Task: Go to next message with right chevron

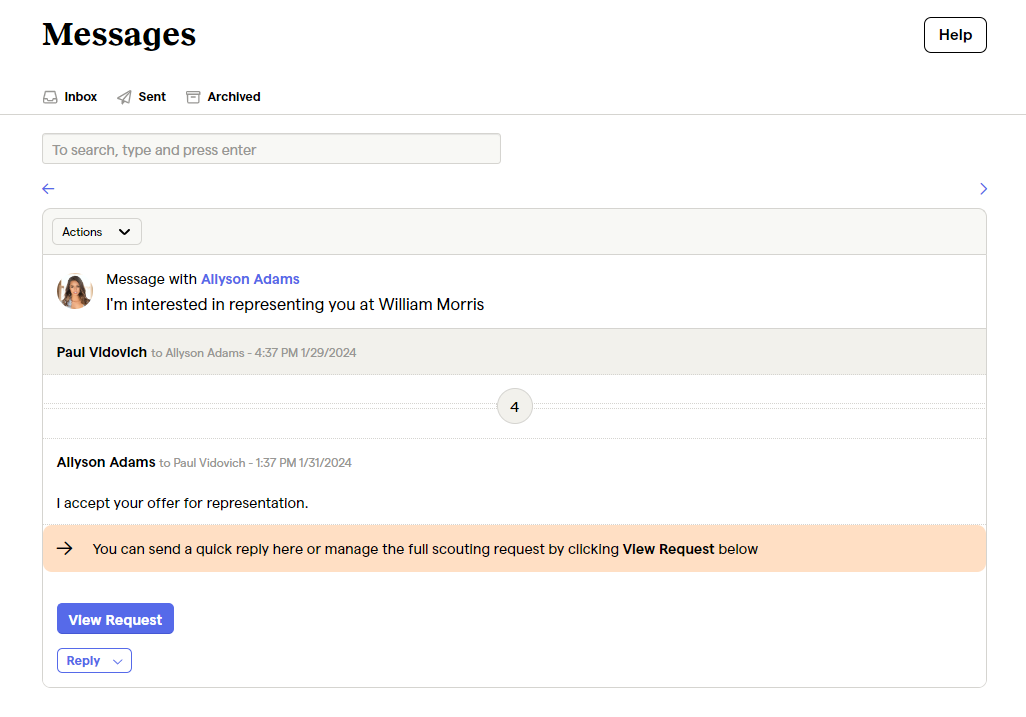Action: (983, 188)
